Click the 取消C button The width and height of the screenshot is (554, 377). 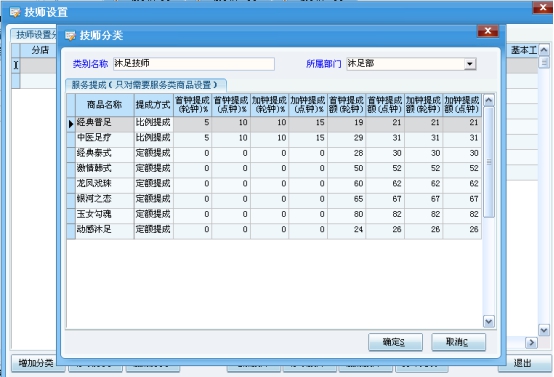coord(458,342)
